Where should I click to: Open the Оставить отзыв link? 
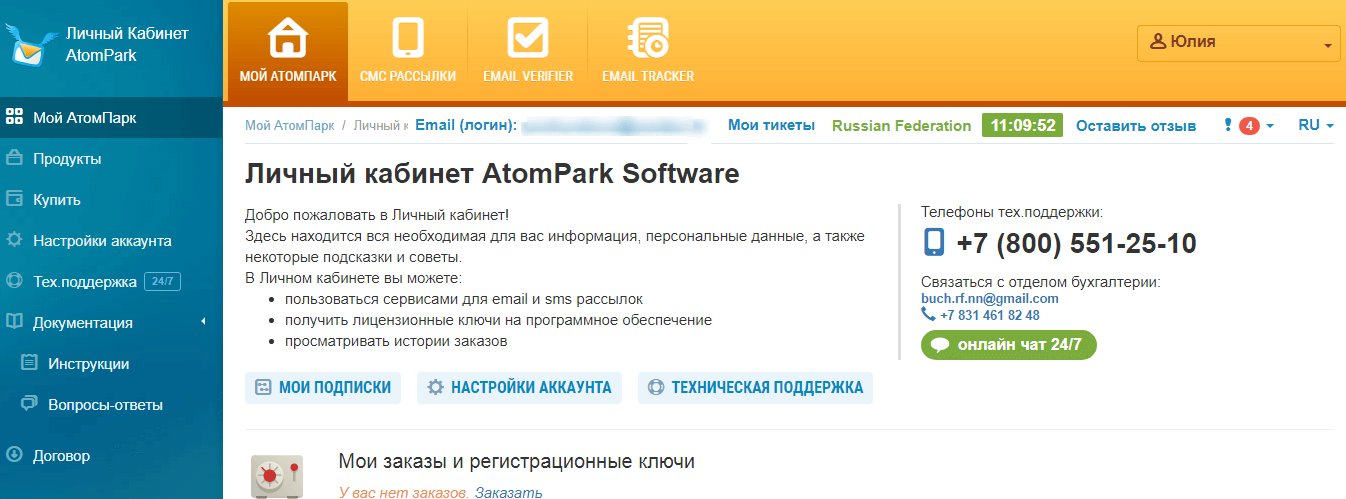point(1136,126)
